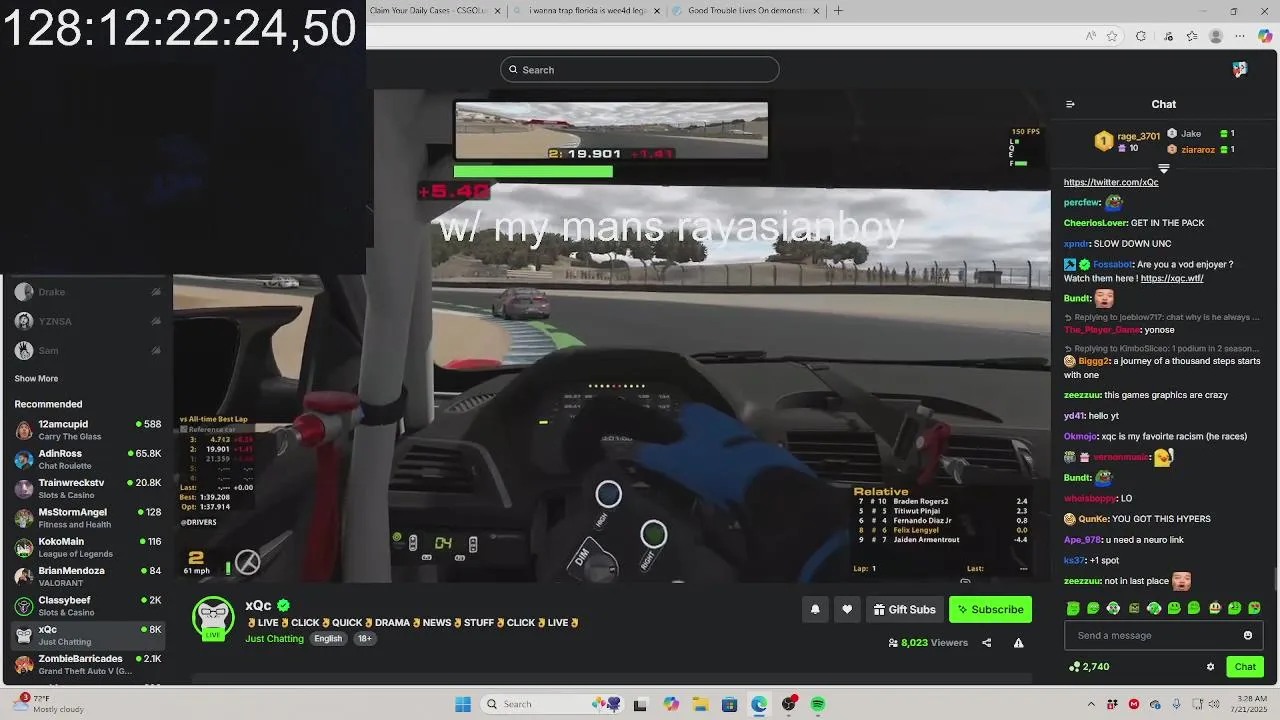
Task: Open the twitter.com/xQc link in chat
Action: pos(1110,182)
